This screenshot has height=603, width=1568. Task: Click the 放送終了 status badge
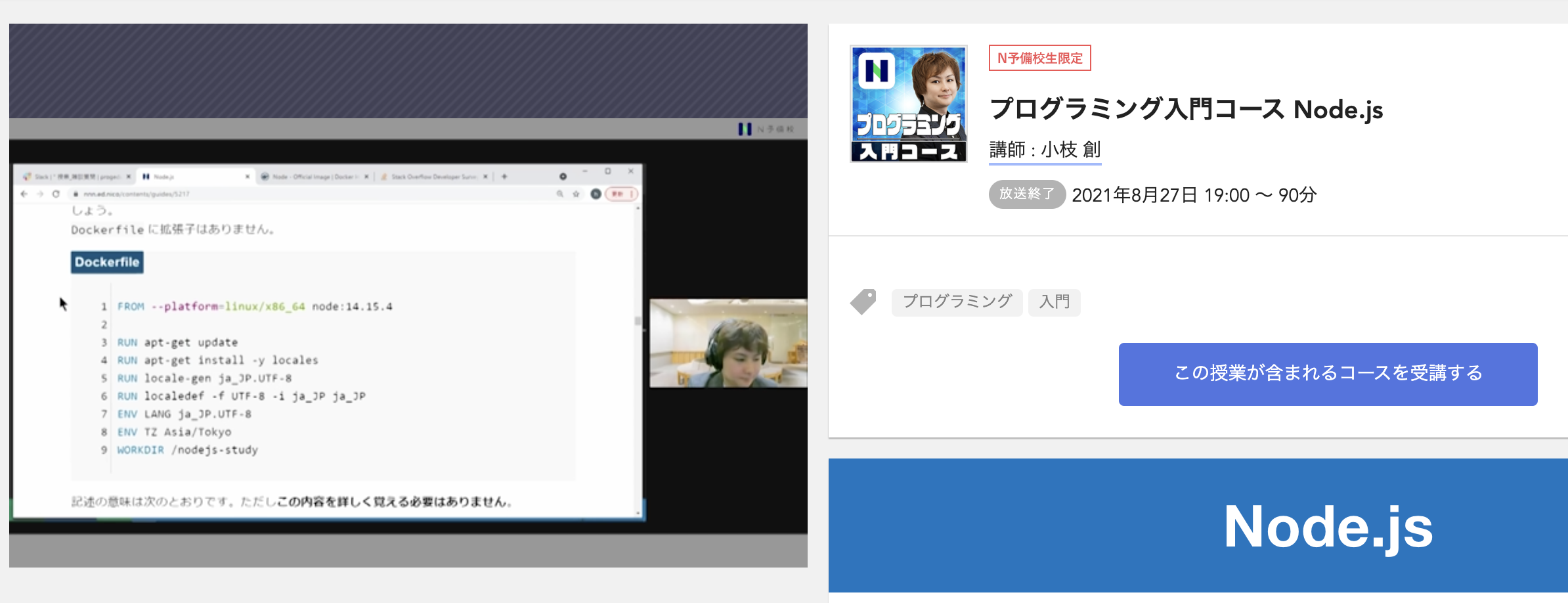pos(1026,194)
